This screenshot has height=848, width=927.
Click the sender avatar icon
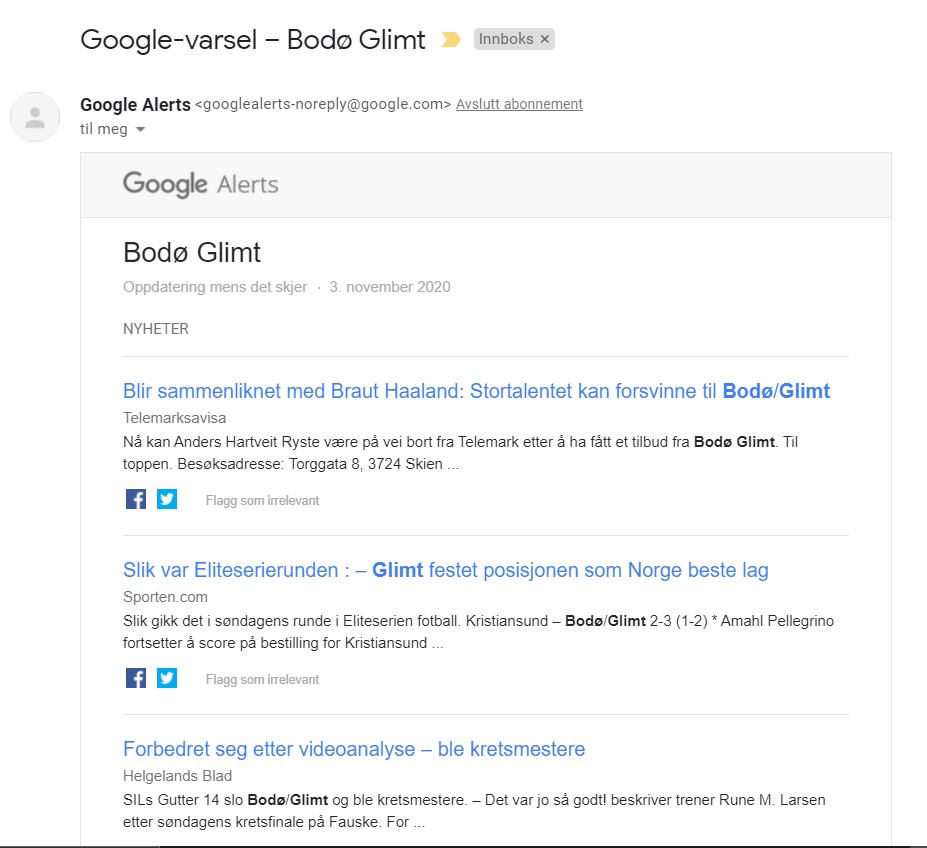[35, 117]
